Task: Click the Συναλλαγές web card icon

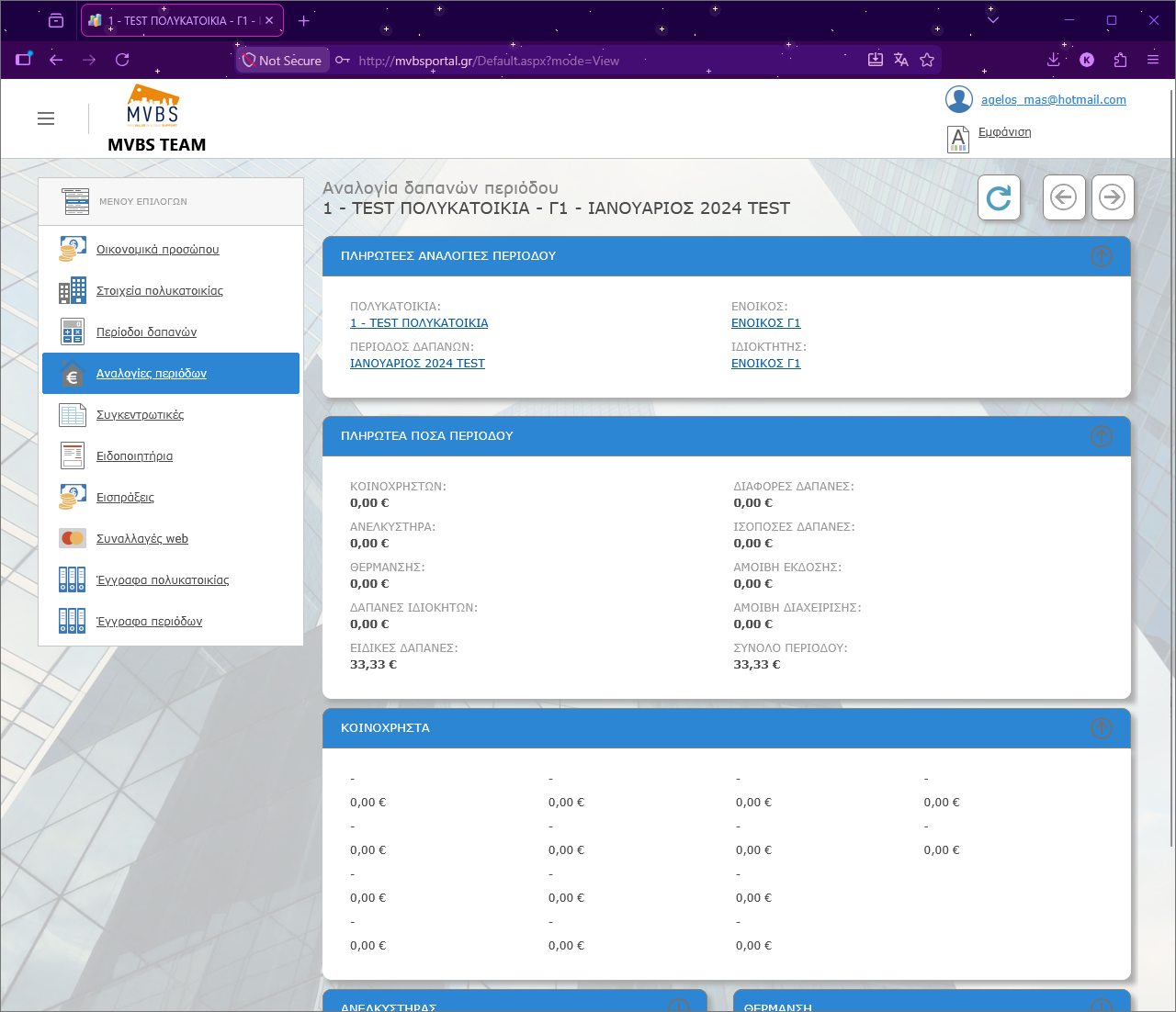Action: (x=73, y=538)
